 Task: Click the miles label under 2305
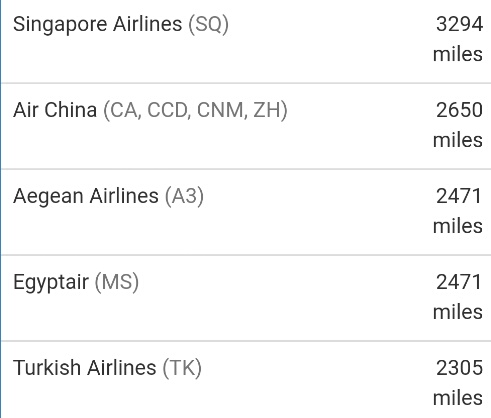click(x=458, y=398)
